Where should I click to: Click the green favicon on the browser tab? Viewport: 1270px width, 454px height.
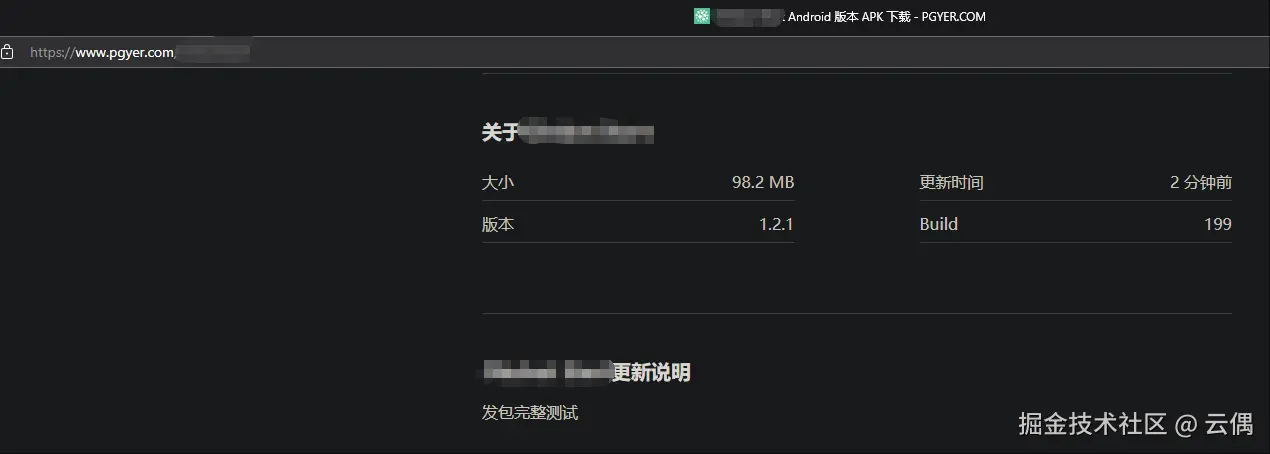tap(702, 16)
